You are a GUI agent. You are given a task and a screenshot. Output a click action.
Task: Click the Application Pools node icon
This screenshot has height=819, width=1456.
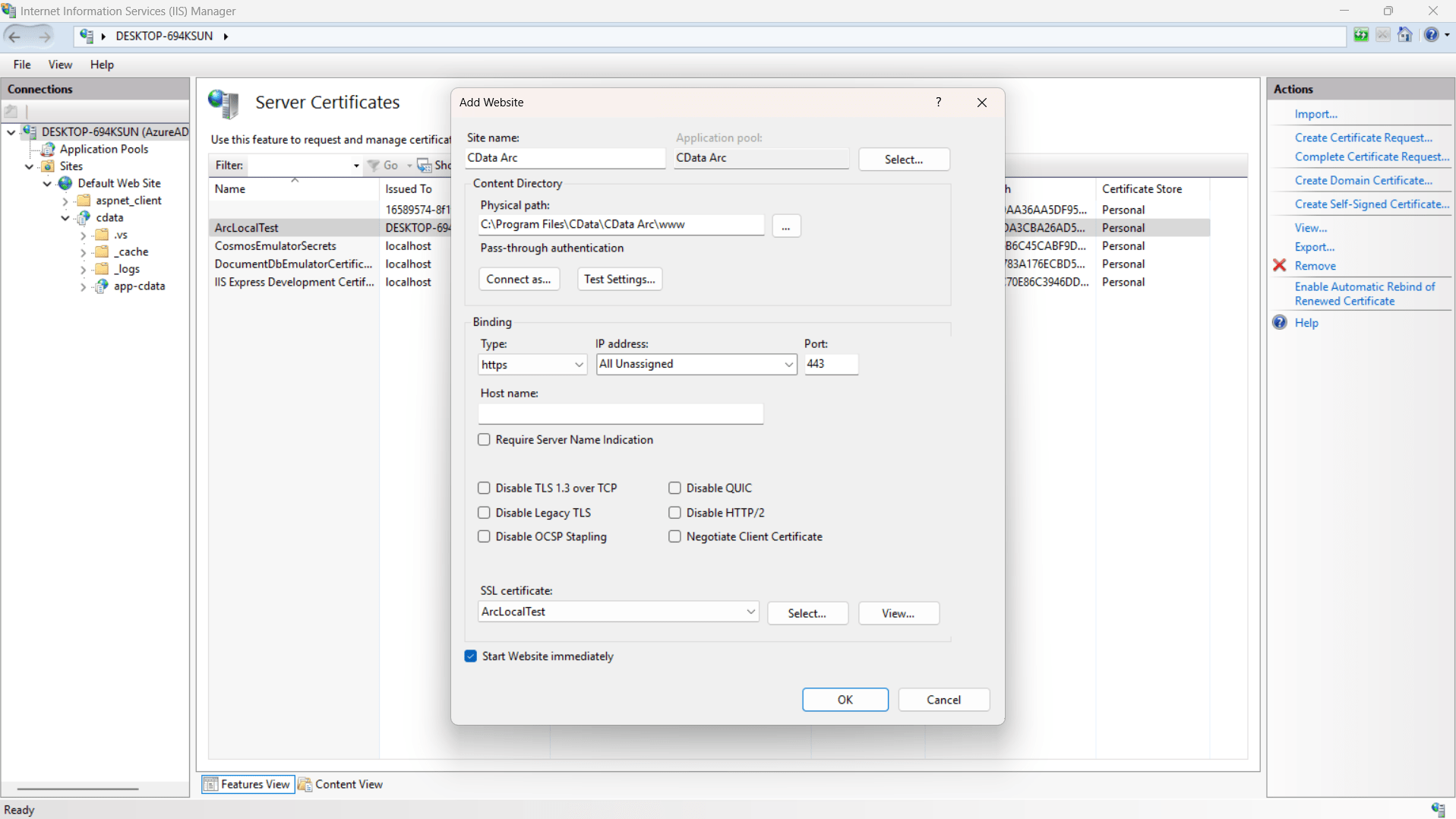[49, 149]
